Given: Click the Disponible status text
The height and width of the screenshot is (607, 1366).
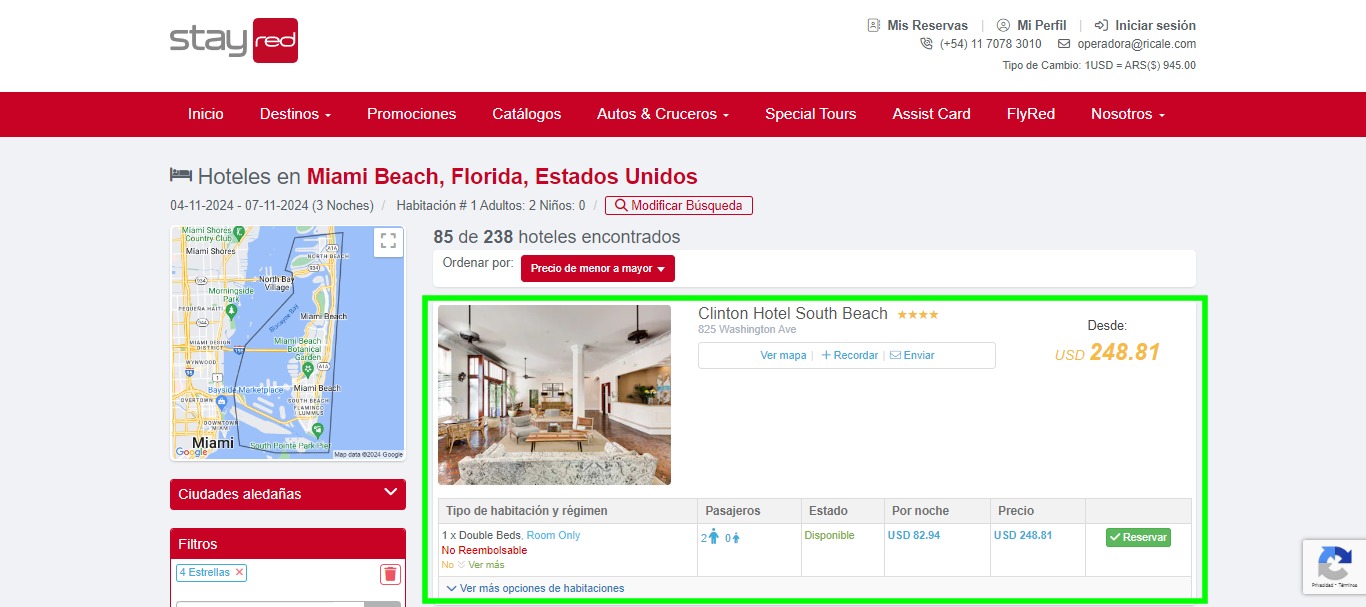Looking at the screenshot, I should pos(829,535).
